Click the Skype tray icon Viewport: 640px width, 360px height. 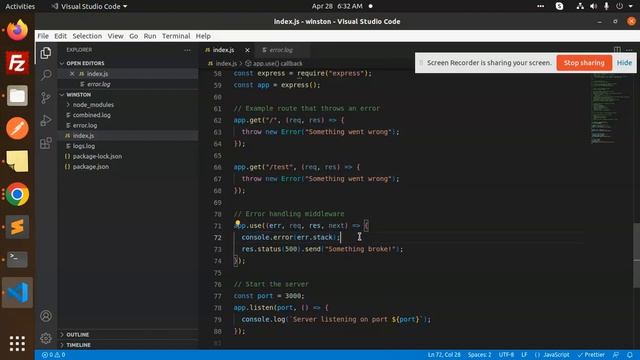click(x=559, y=6)
